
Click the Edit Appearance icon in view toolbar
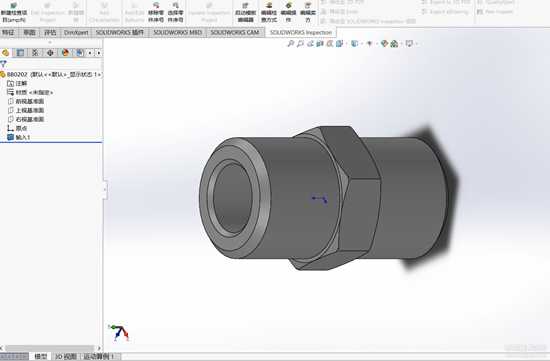(384, 44)
